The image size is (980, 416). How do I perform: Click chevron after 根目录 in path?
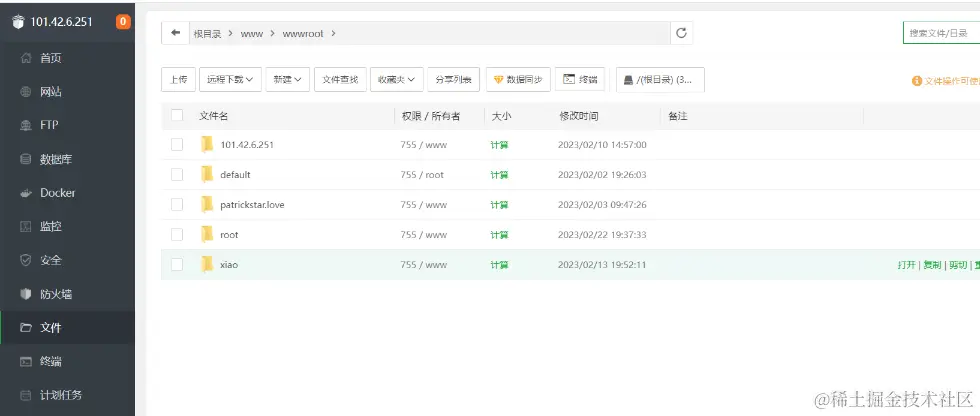click(231, 34)
